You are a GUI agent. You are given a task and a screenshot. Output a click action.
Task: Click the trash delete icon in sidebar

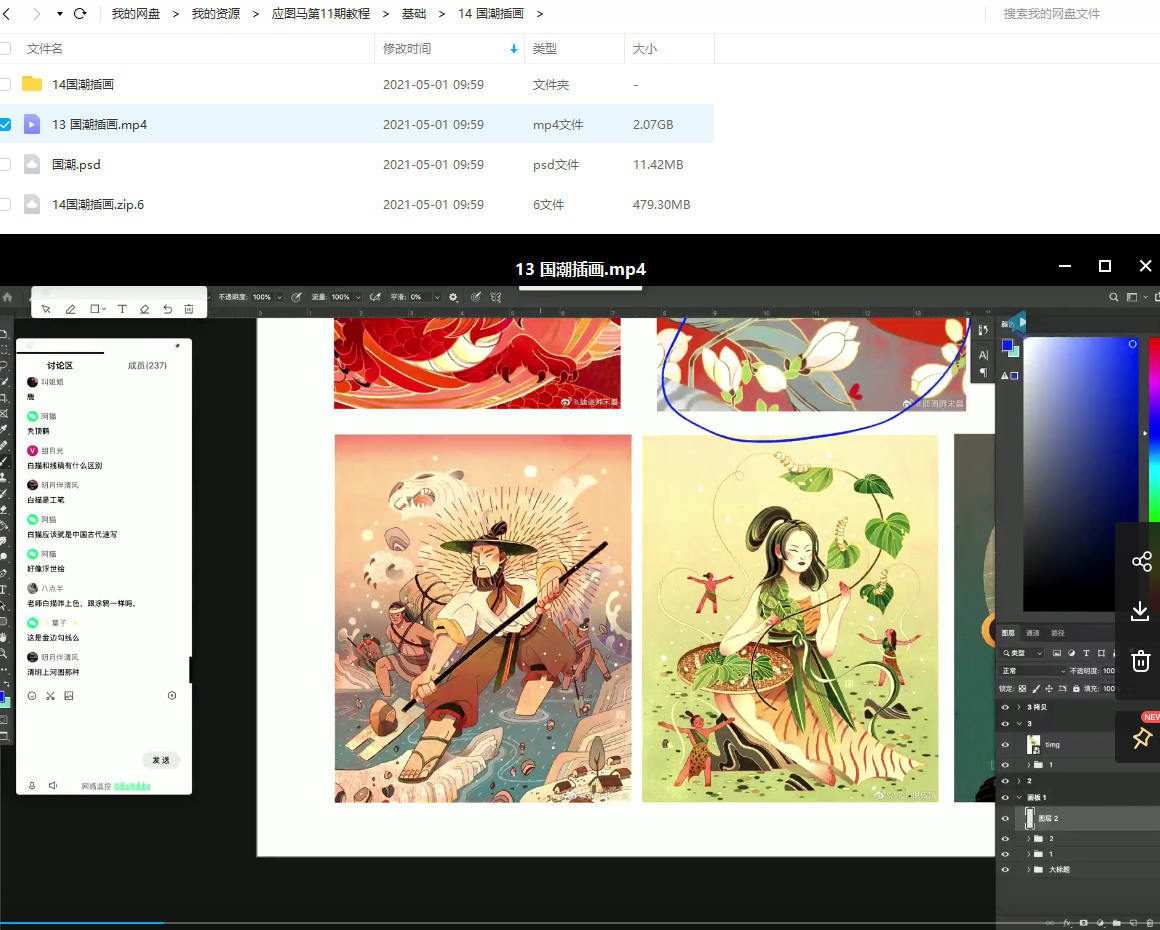(x=1141, y=661)
